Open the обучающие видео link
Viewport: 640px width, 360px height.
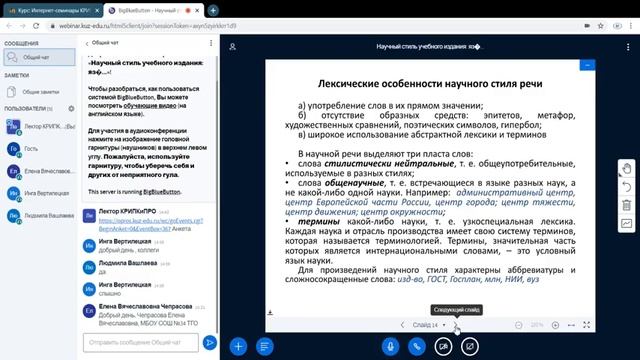[150, 105]
